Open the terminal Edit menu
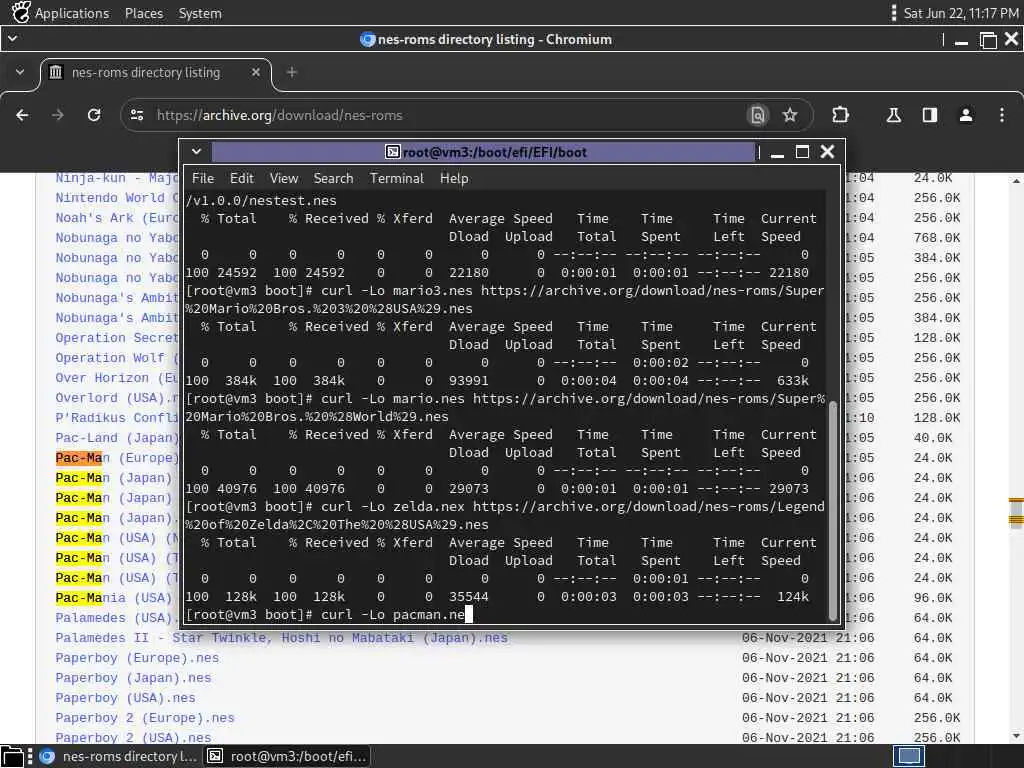Viewport: 1024px width, 768px height. click(241, 178)
